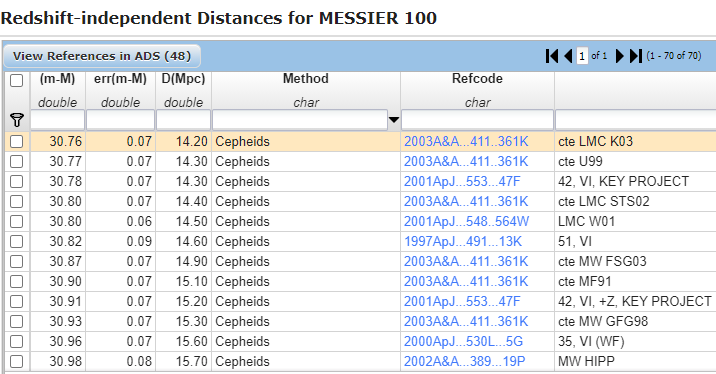
Task: Click the 14.60 D(Mpc) cell
Action: point(183,242)
